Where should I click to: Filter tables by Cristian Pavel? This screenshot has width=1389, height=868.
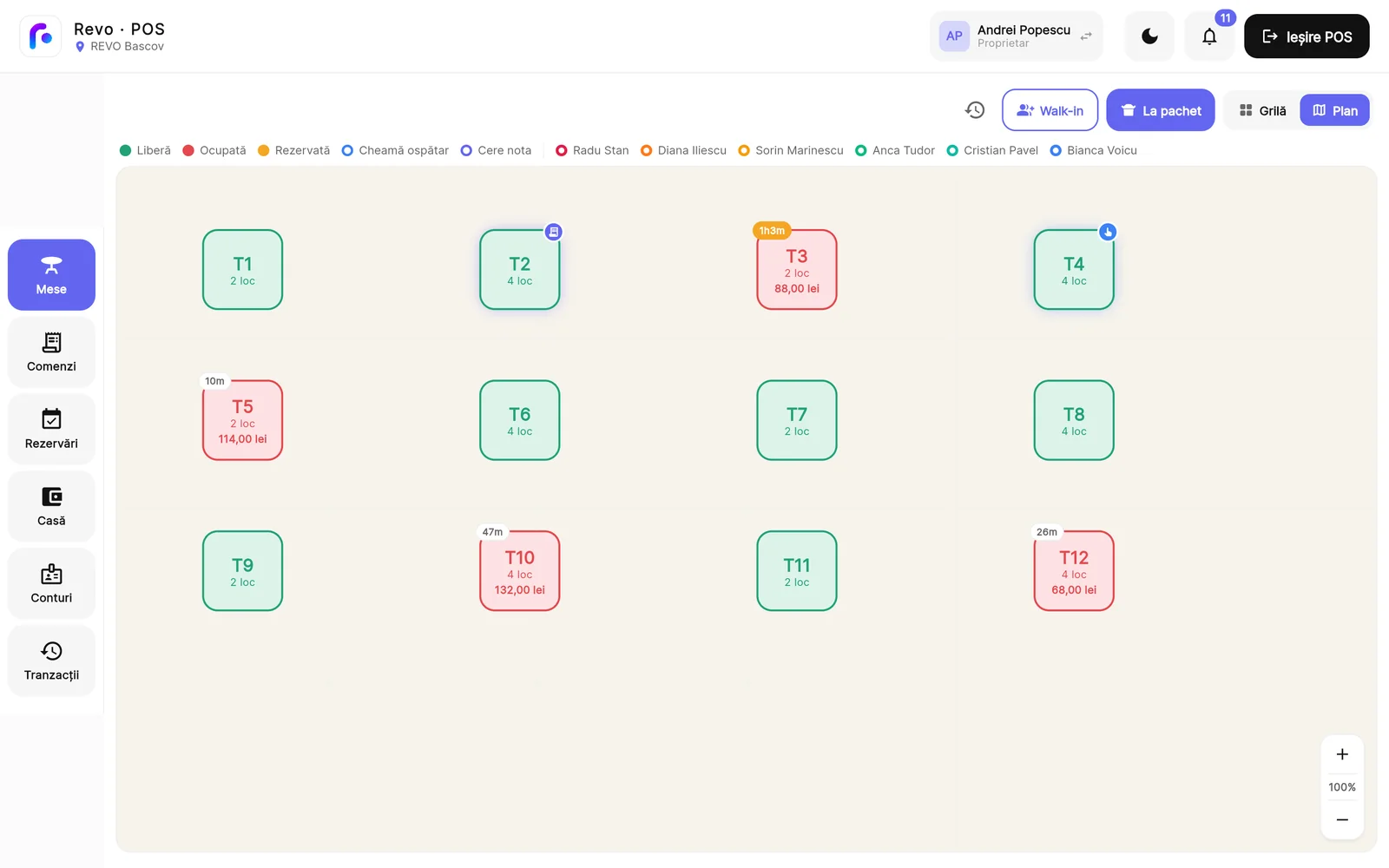coord(991,150)
